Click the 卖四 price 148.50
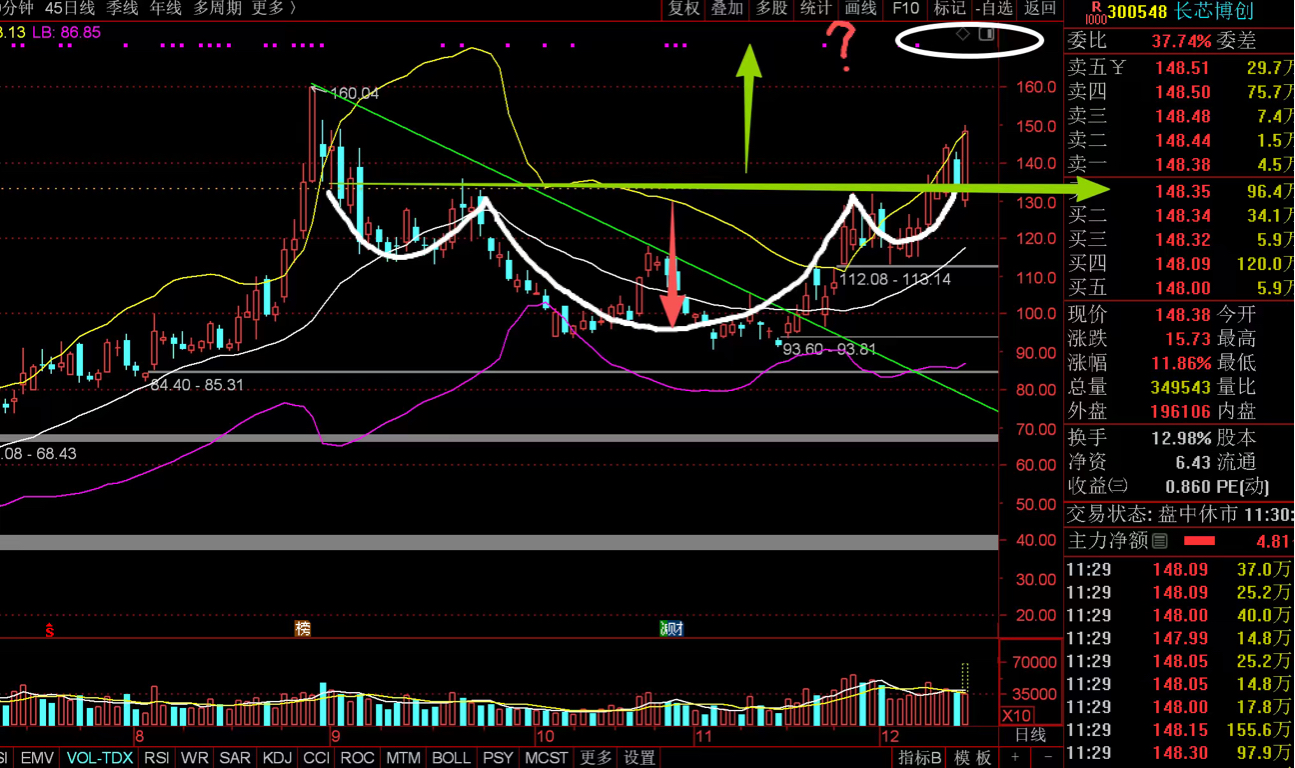1295x768 pixels. click(1182, 92)
